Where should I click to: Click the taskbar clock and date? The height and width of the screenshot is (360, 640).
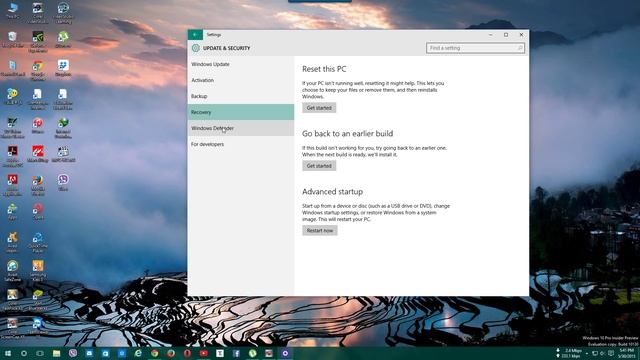pyautogui.click(x=627, y=353)
